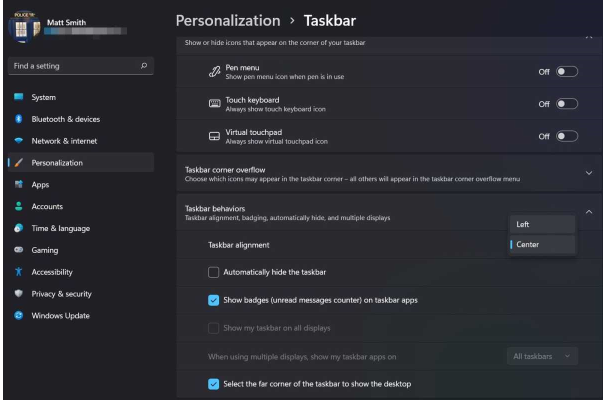
Task: Open Bluetooth & devices settings
Action: (65, 119)
